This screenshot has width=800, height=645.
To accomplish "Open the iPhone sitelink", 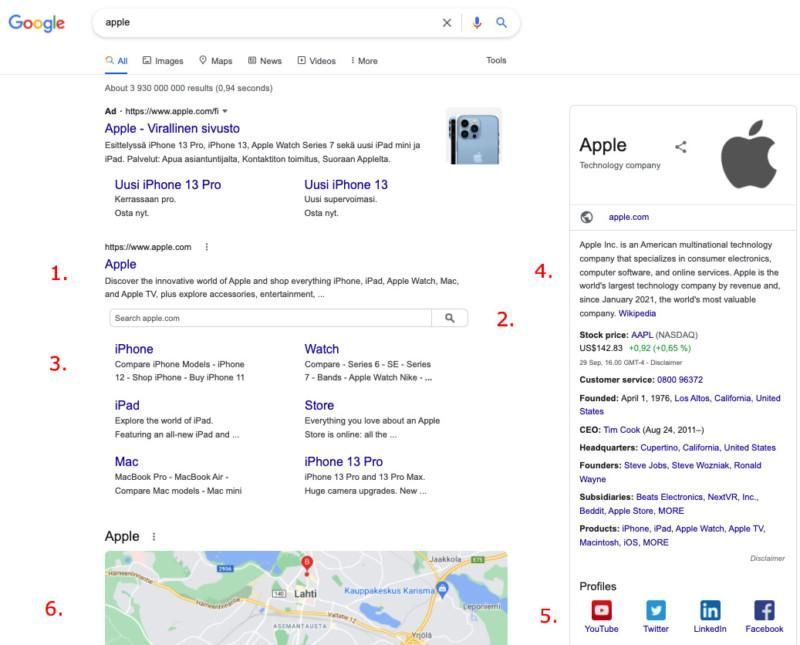I will (x=134, y=349).
